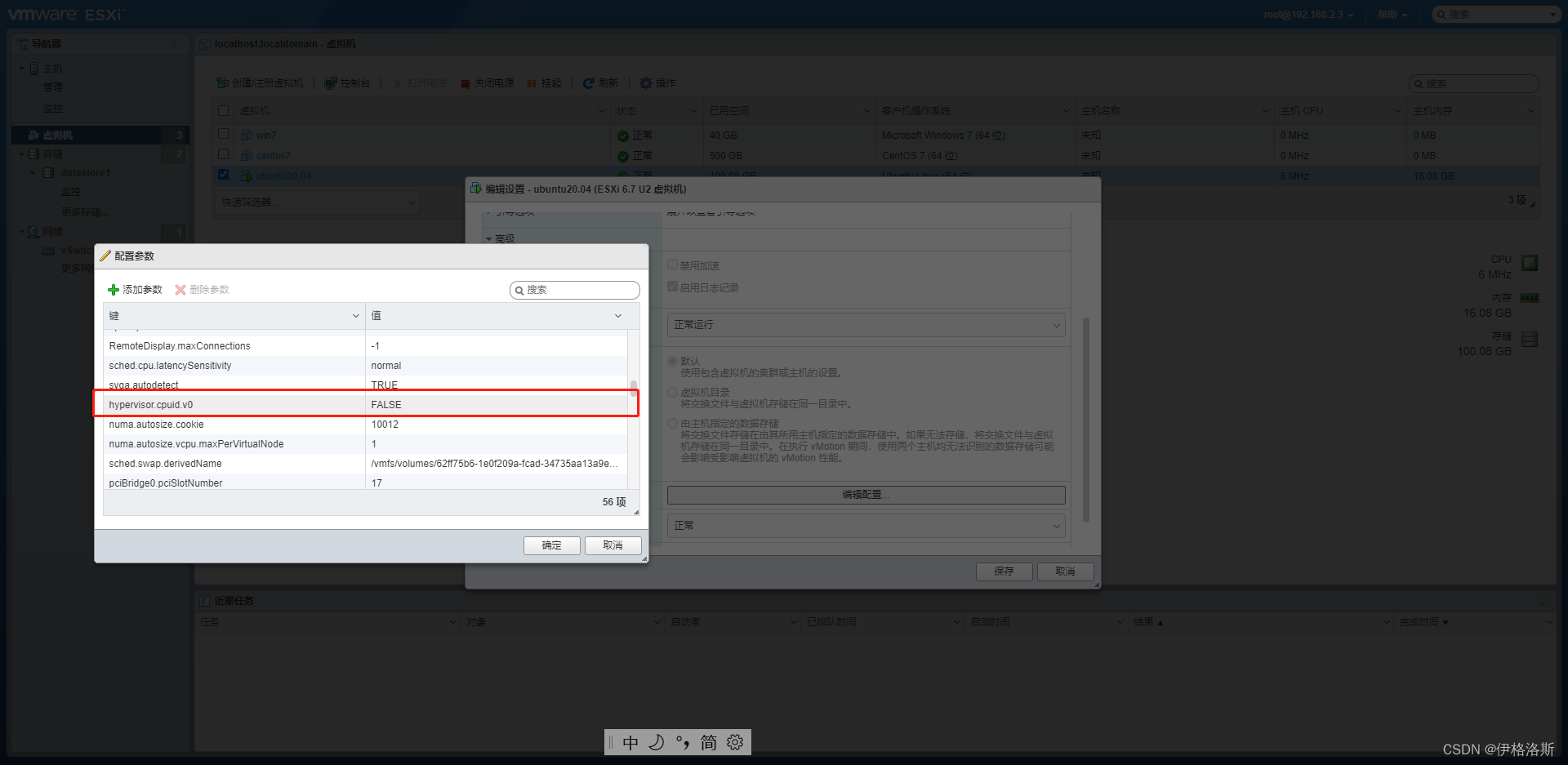The width and height of the screenshot is (1568, 765).
Task: Collapse the 存储 tree node in the navigator
Action: point(22,154)
